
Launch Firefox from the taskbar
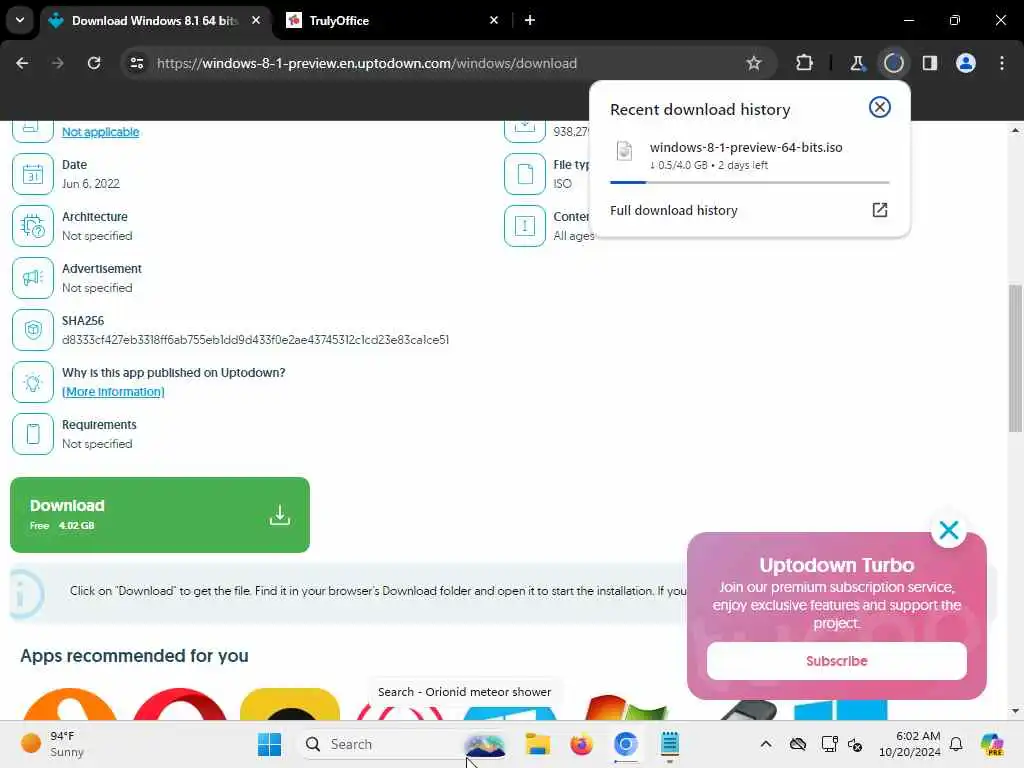[581, 744]
